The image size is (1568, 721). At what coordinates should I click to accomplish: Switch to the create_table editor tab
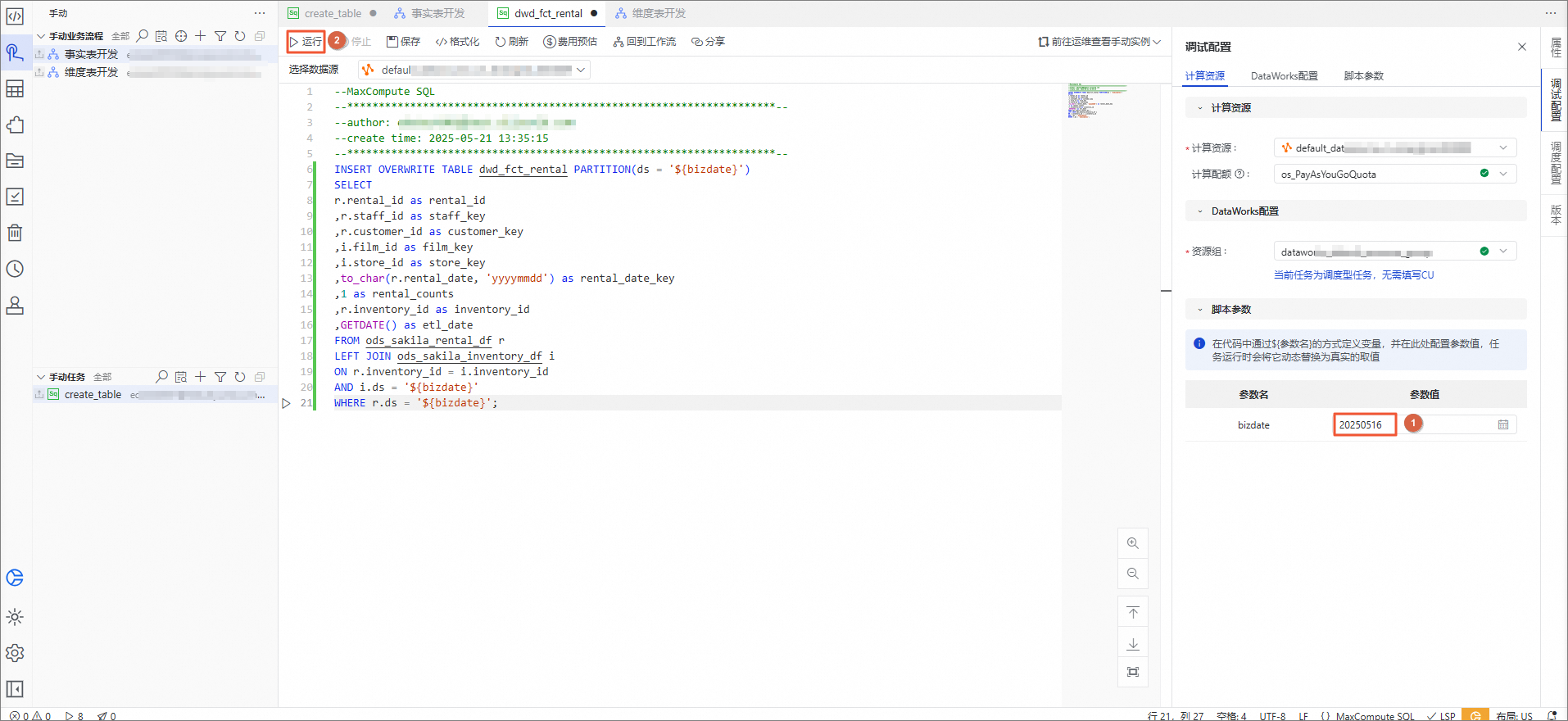(x=332, y=13)
